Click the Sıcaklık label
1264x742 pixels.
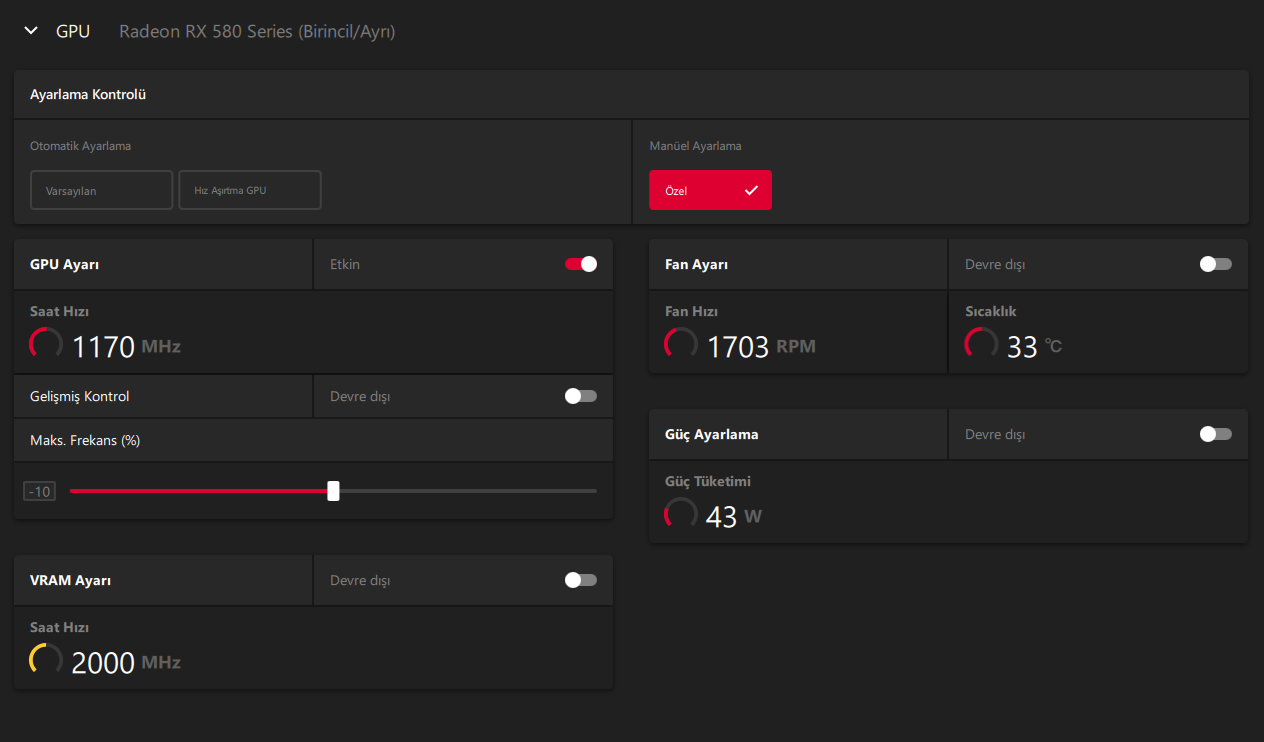pyautogui.click(x=991, y=311)
